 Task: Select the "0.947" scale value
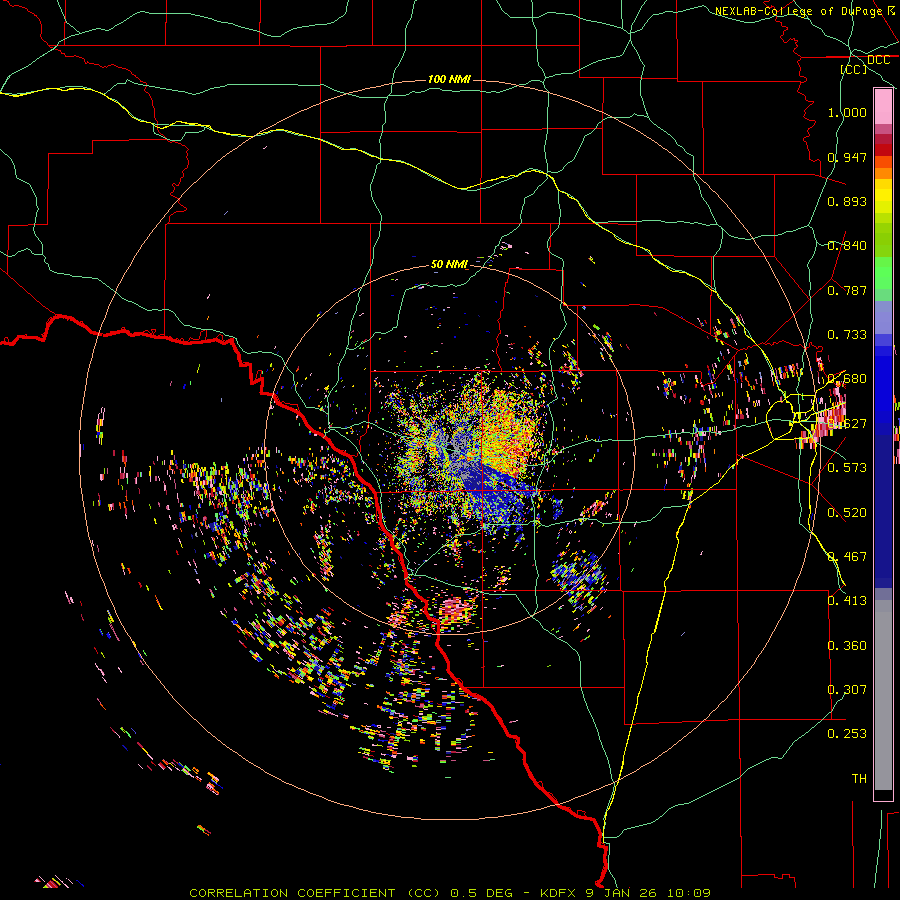click(x=847, y=157)
